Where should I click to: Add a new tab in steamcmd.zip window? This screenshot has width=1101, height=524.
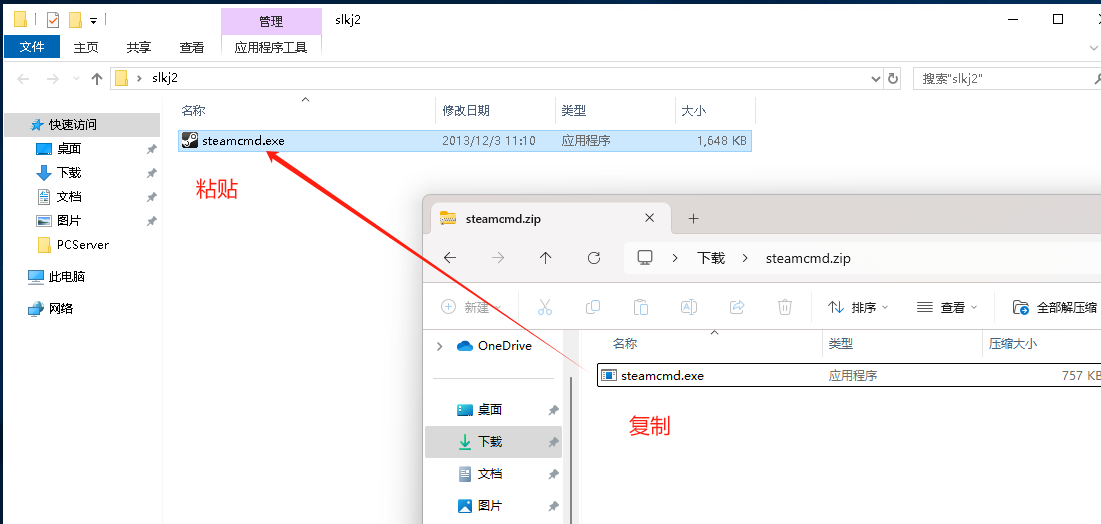[x=694, y=218]
